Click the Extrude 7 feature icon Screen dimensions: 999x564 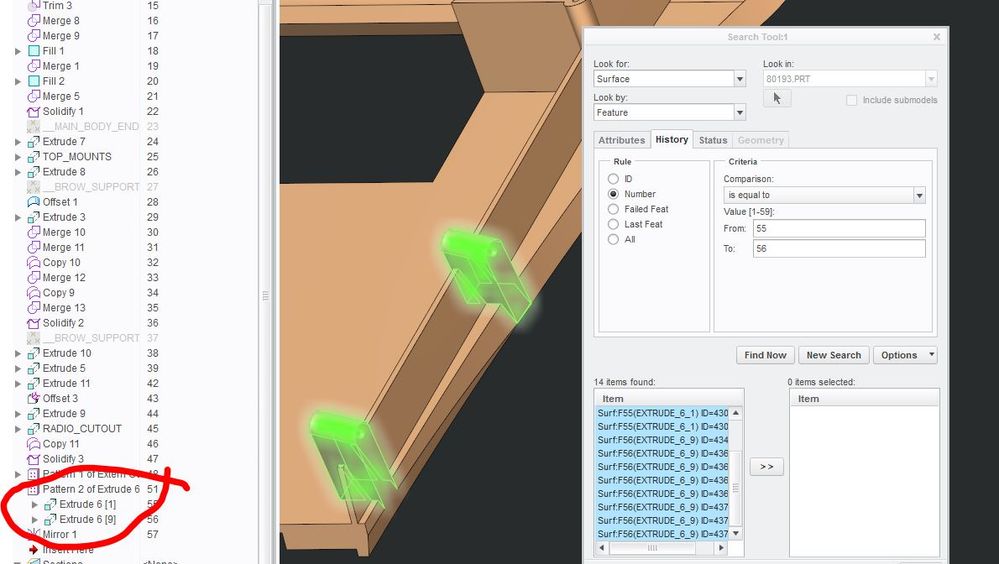tap(34, 141)
